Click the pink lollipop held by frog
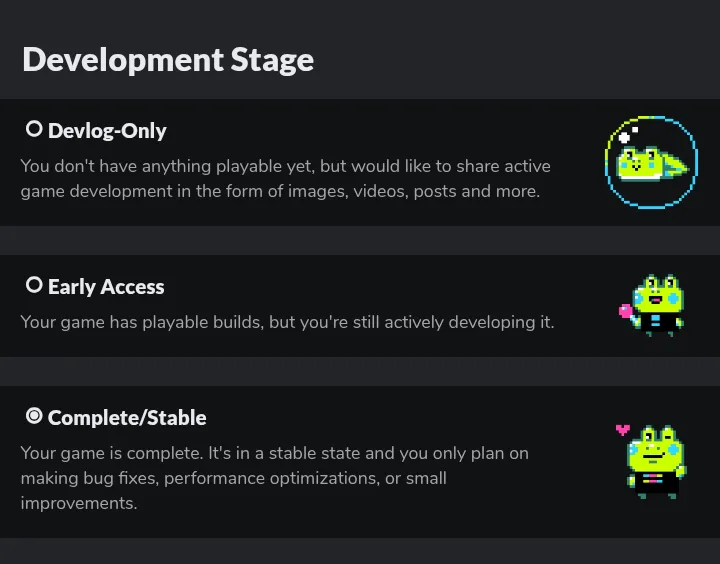The width and height of the screenshot is (720, 564). (x=625, y=311)
